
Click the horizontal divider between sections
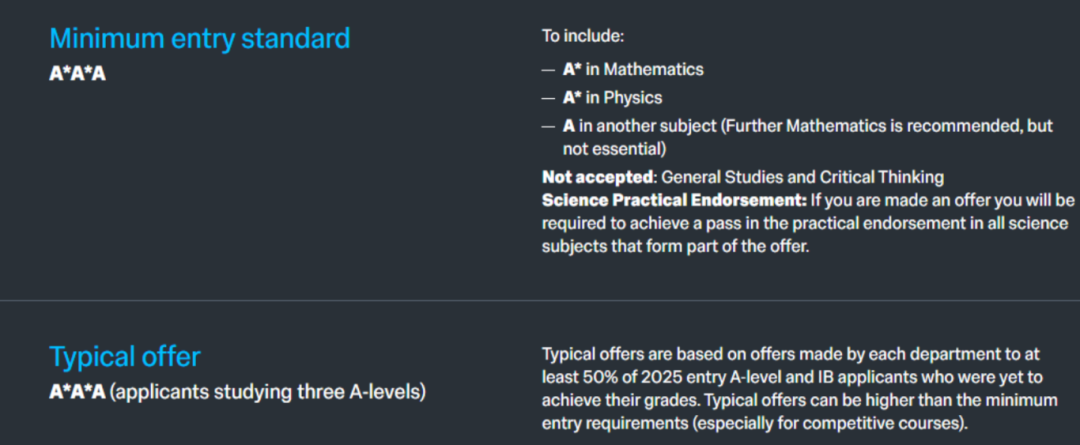coord(540,300)
